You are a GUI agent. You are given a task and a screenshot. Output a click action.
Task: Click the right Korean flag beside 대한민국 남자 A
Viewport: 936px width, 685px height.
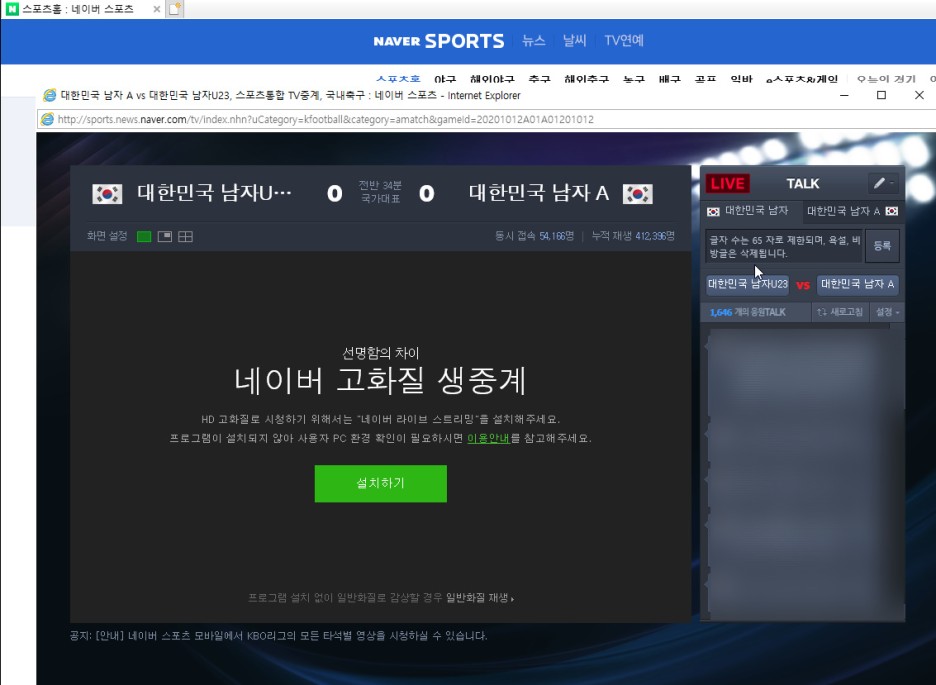tap(638, 194)
